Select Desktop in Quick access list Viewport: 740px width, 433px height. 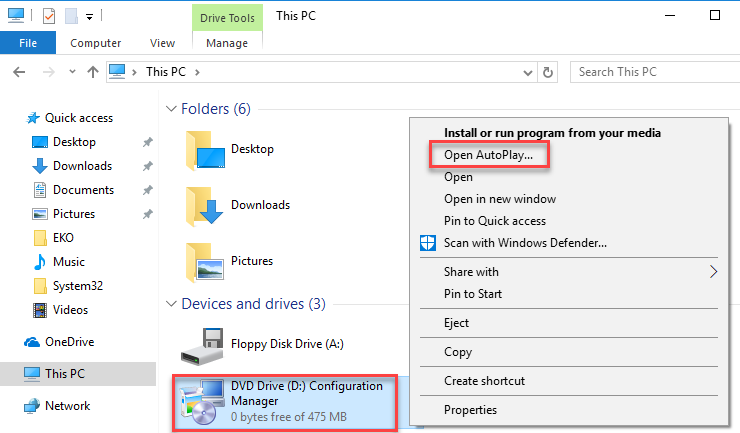point(75,142)
